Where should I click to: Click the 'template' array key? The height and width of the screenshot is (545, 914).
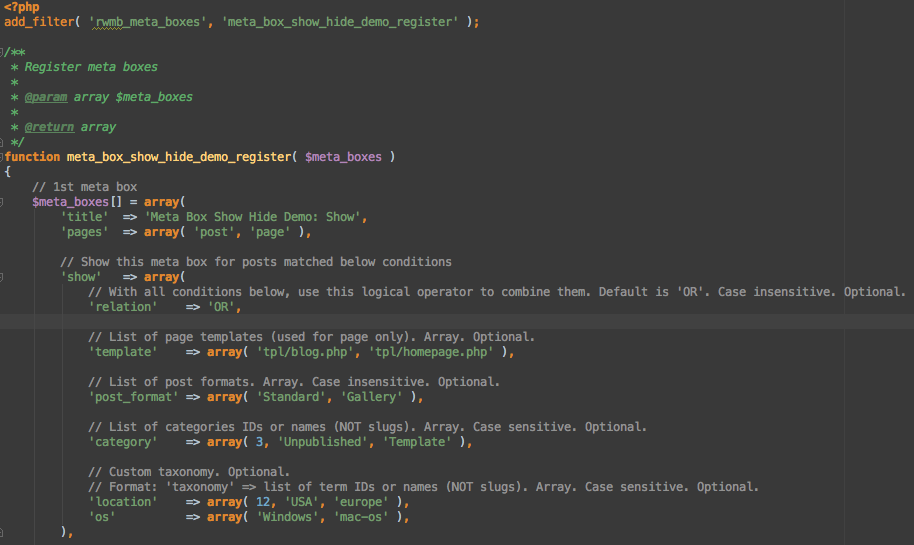tap(123, 352)
